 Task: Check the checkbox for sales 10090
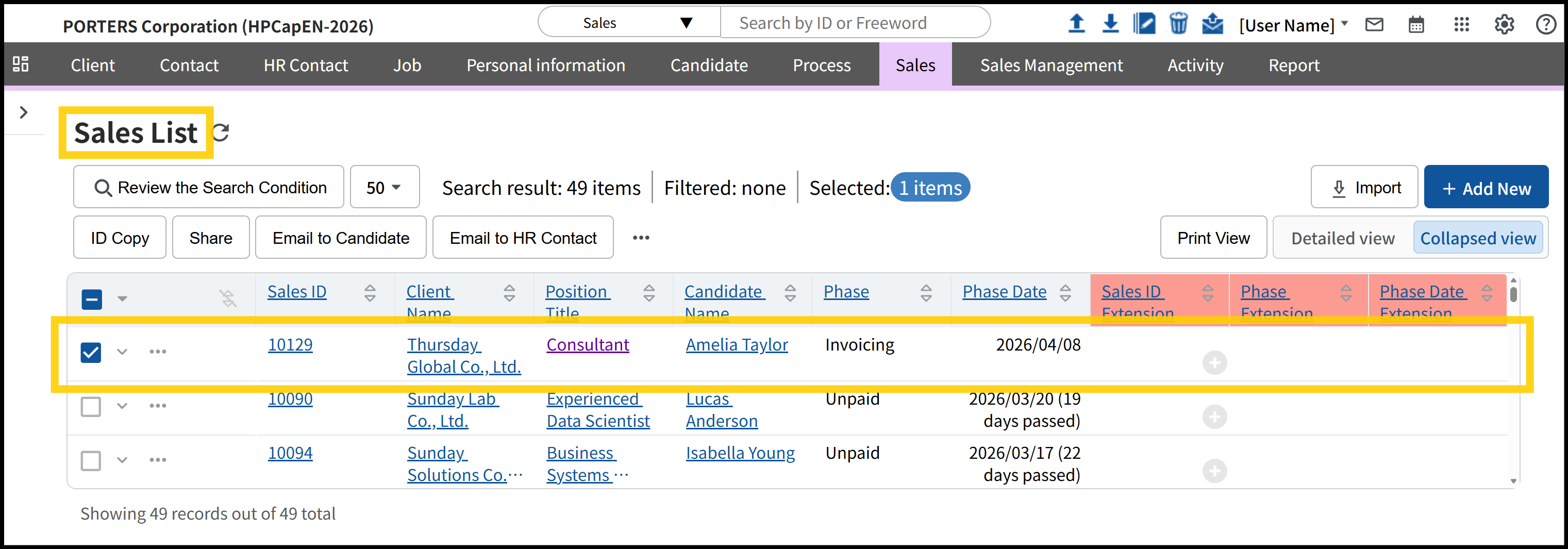pos(91,407)
